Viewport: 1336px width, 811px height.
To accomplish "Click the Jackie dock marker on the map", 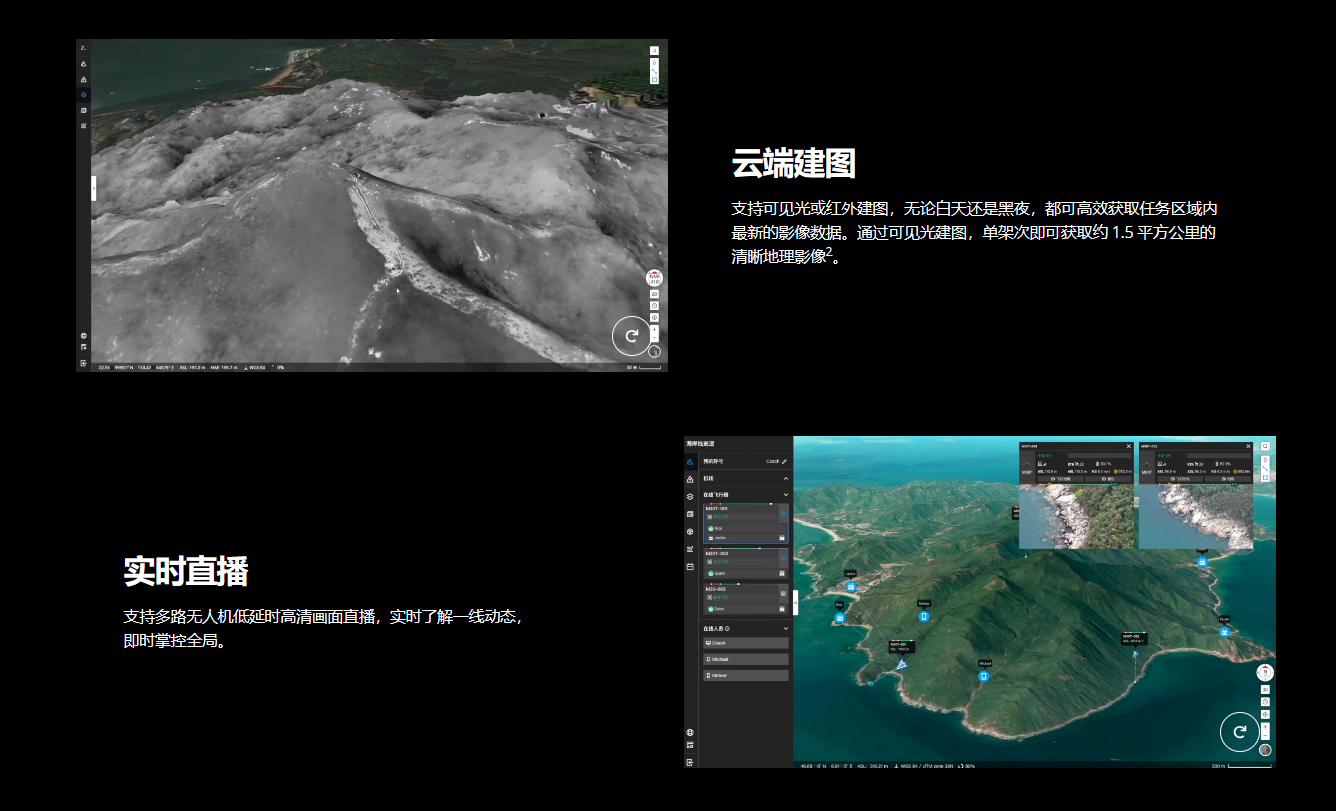I will pos(850,586).
